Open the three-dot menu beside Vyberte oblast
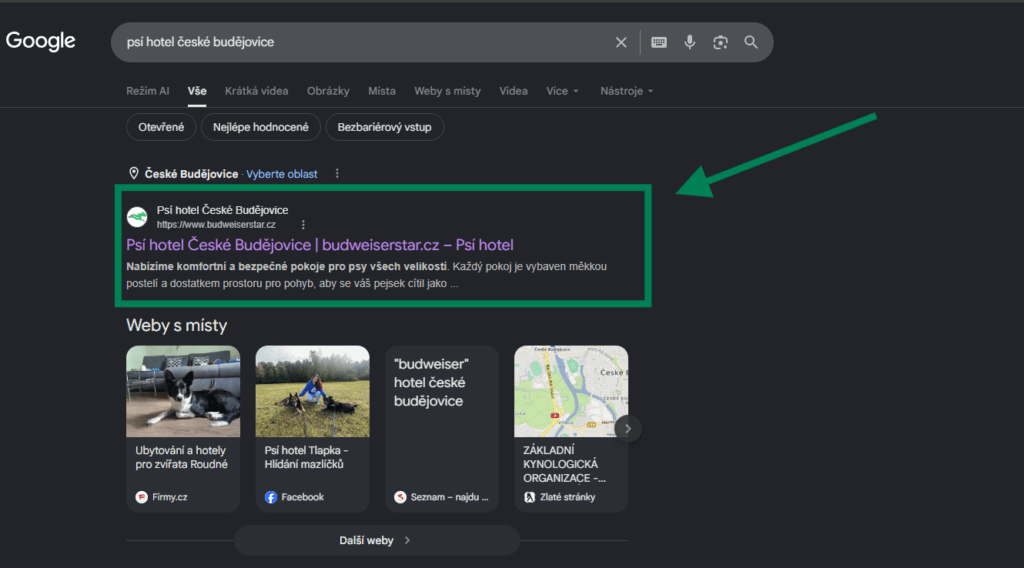Screen dimensions: 1024x568 337,174
